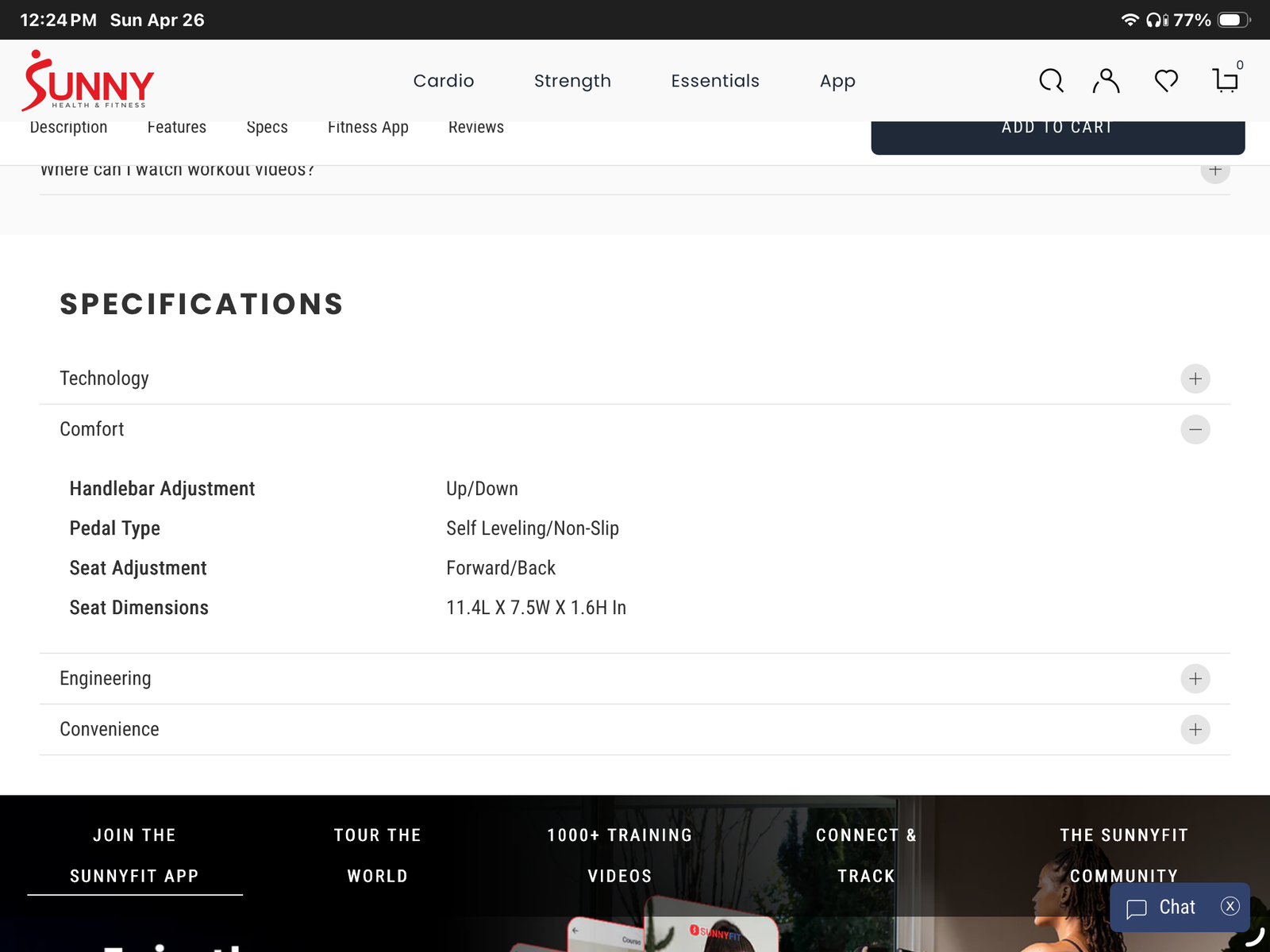Viewport: 1270px width, 952px height.
Task: Select the 1000+ Training Videos tab
Action: [x=619, y=855]
